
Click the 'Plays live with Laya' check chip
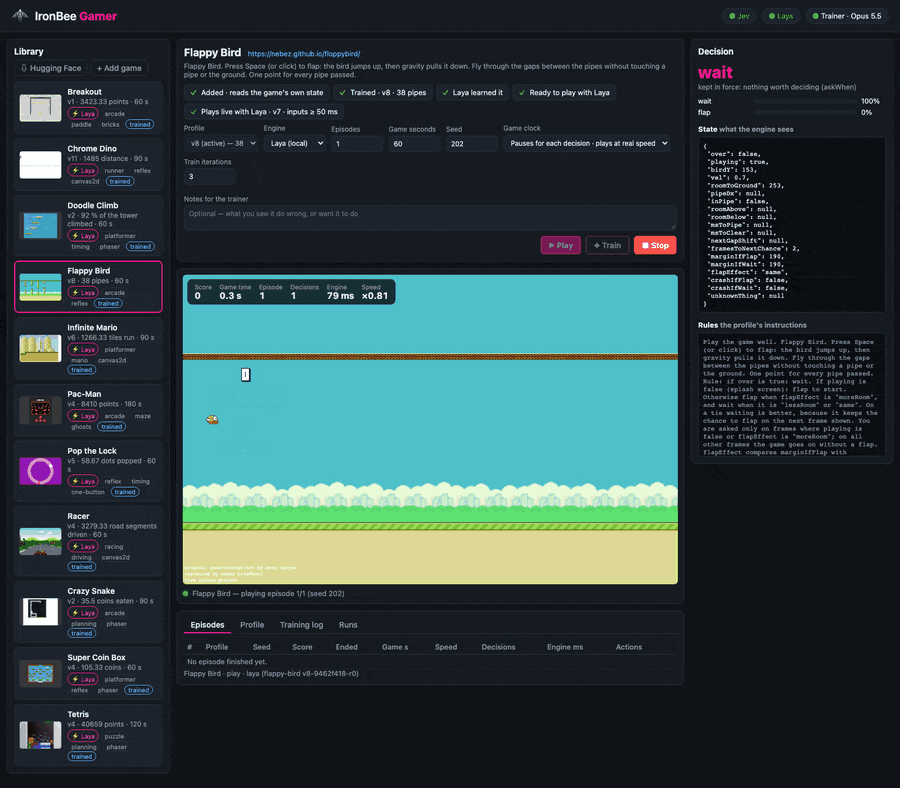coord(263,112)
